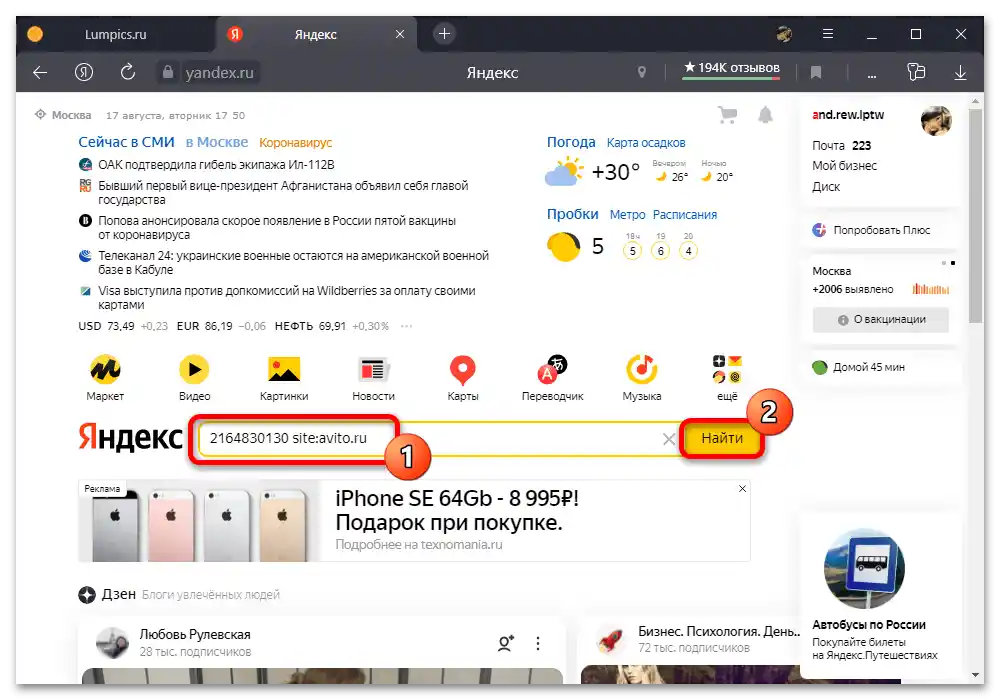Click the Москва location selector
The image size is (1000, 700).
pyautogui.click(x=63, y=115)
